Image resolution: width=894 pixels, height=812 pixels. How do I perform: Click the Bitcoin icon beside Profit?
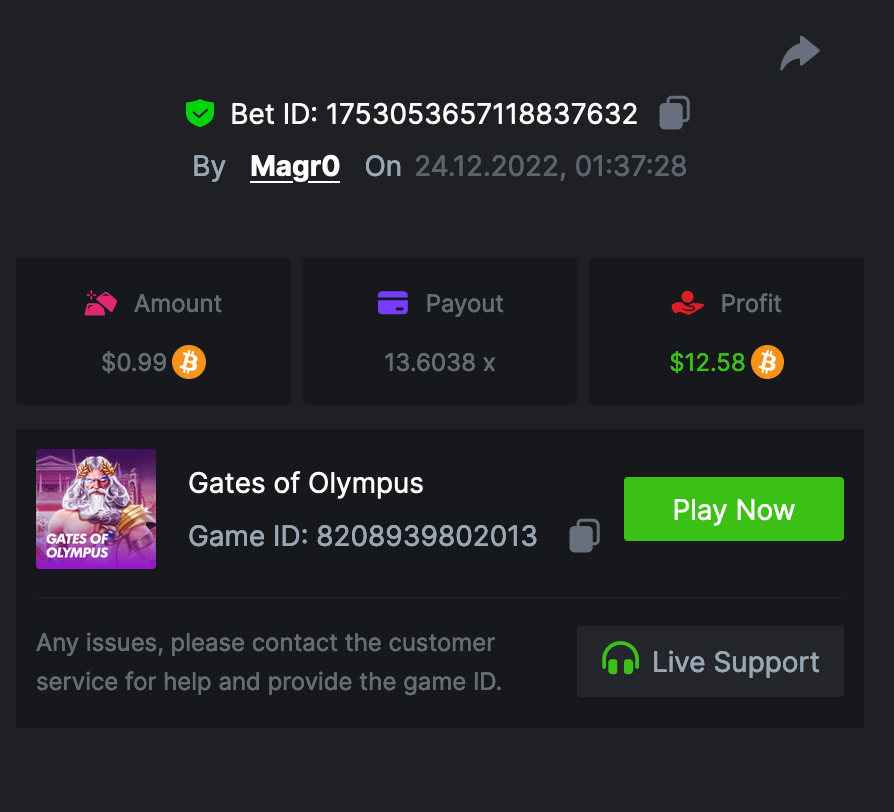[767, 362]
